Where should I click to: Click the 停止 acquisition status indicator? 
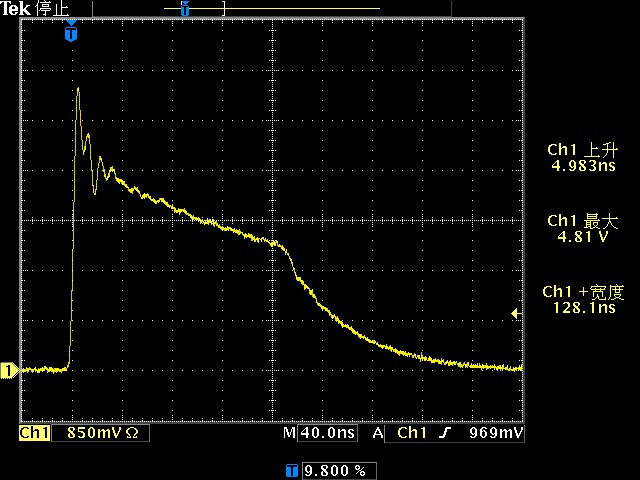click(x=51, y=9)
